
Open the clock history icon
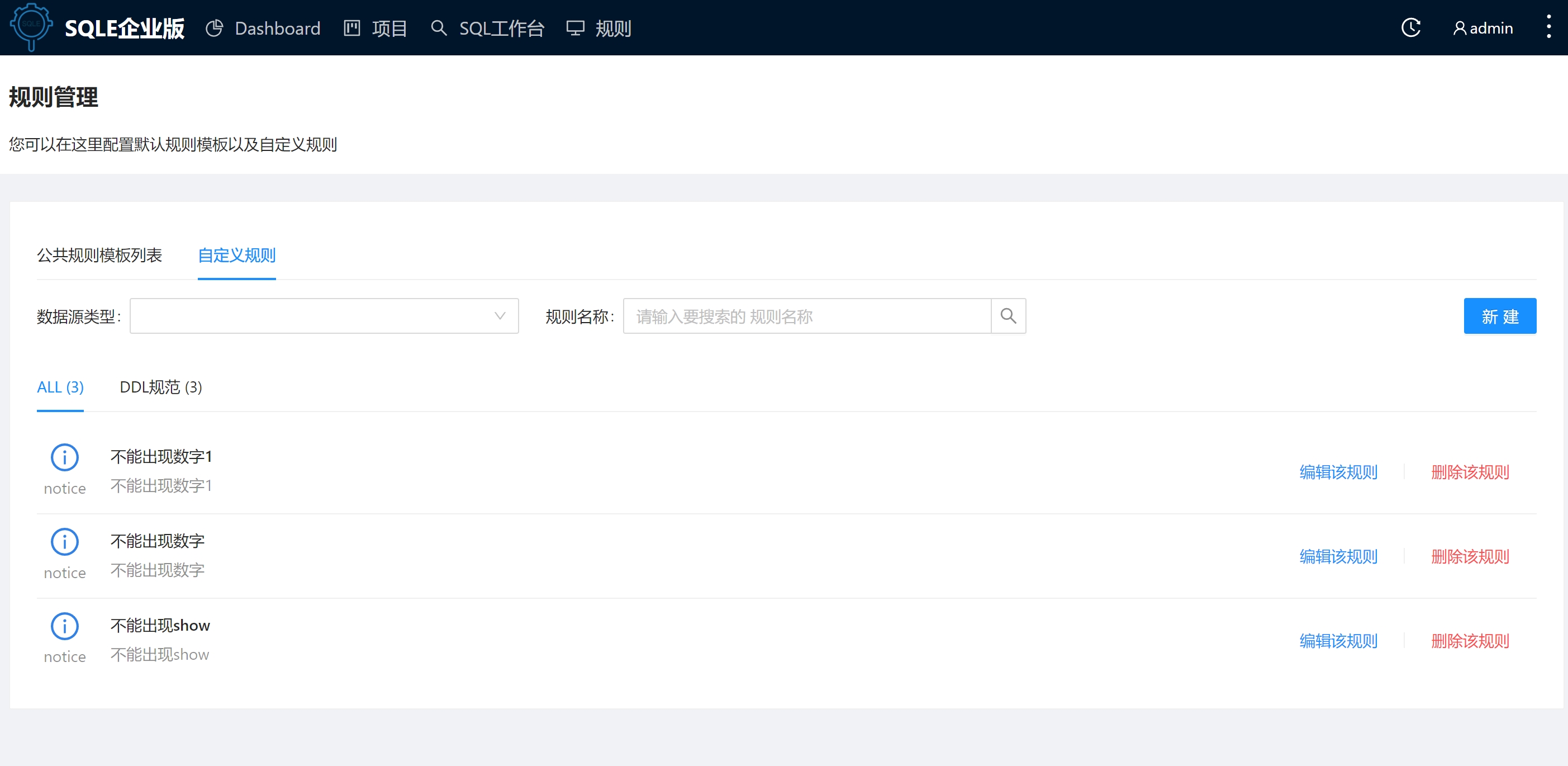(x=1410, y=28)
